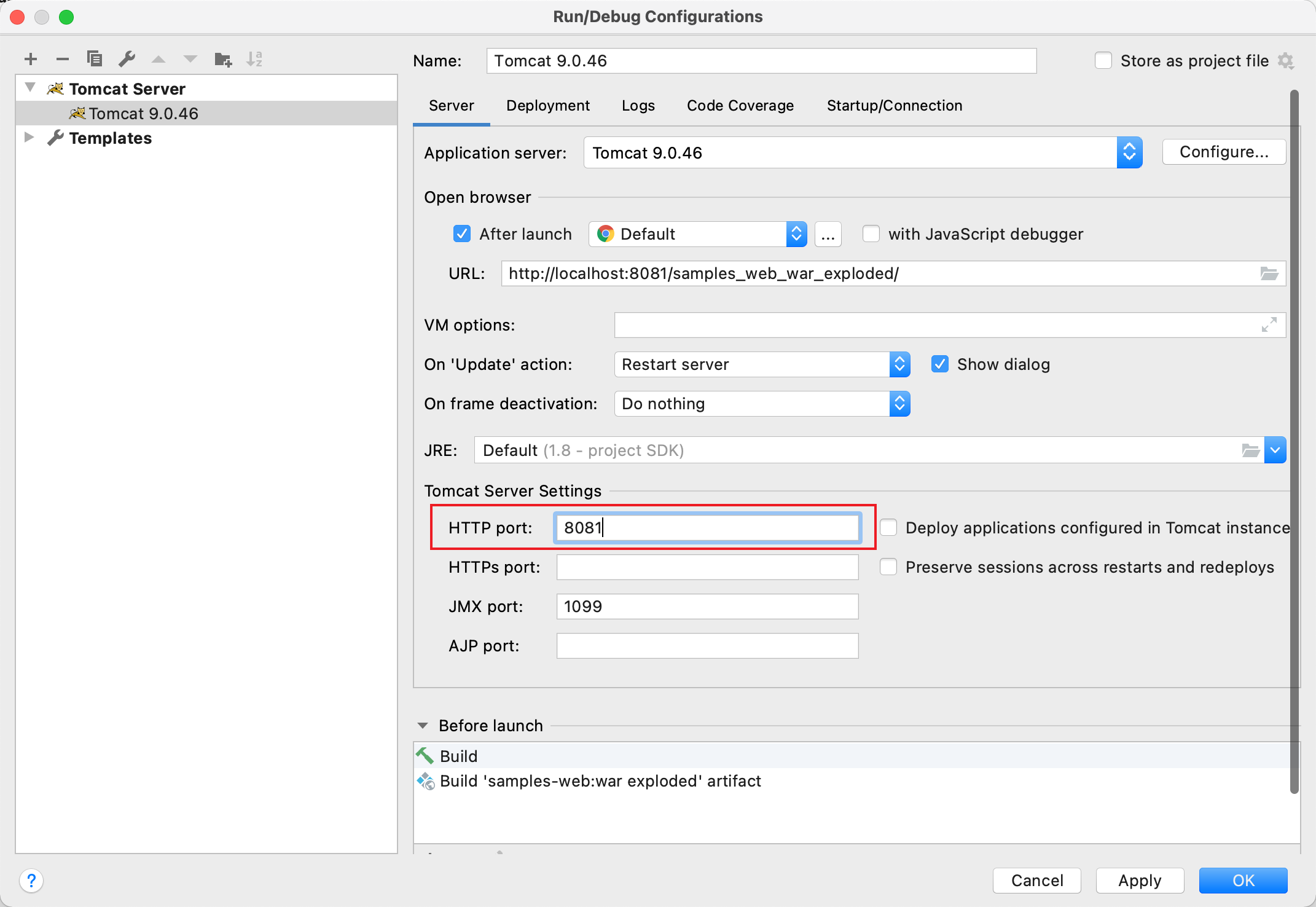The width and height of the screenshot is (1316, 907).
Task: Click the expand icon in VM options field
Action: tap(1269, 324)
